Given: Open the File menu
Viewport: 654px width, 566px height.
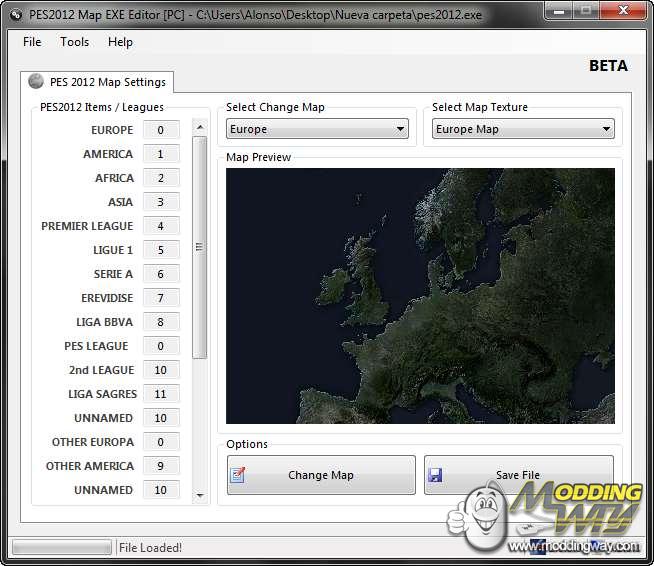Looking at the screenshot, I should pyautogui.click(x=32, y=42).
